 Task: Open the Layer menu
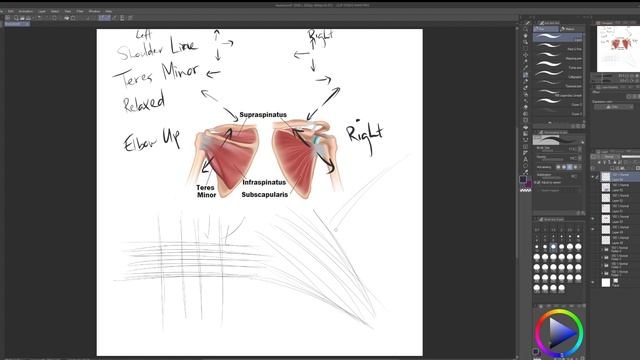coord(42,11)
